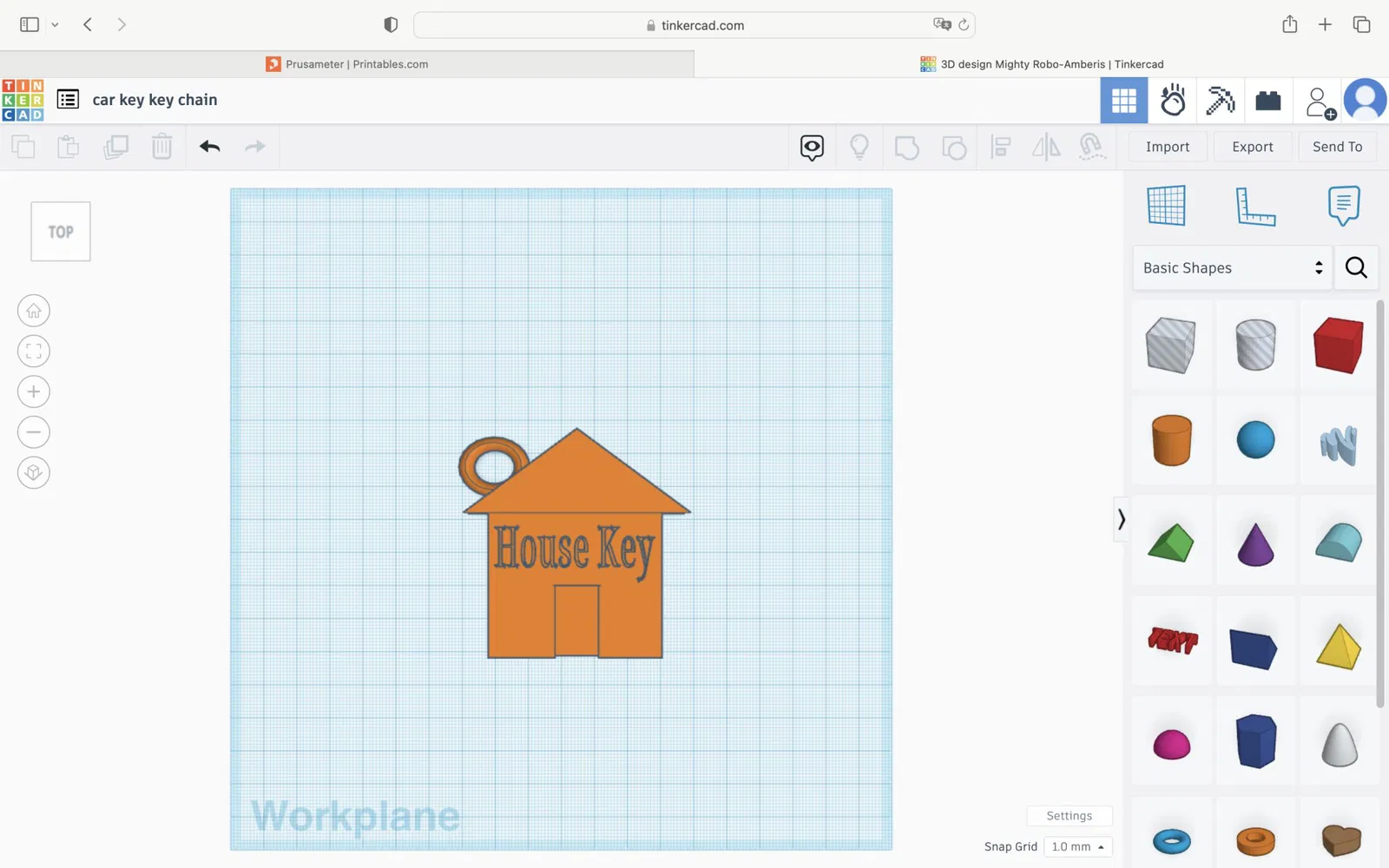Screen dimensions: 1389x868
Task: Select the red Text shape
Action: [x=1171, y=641]
